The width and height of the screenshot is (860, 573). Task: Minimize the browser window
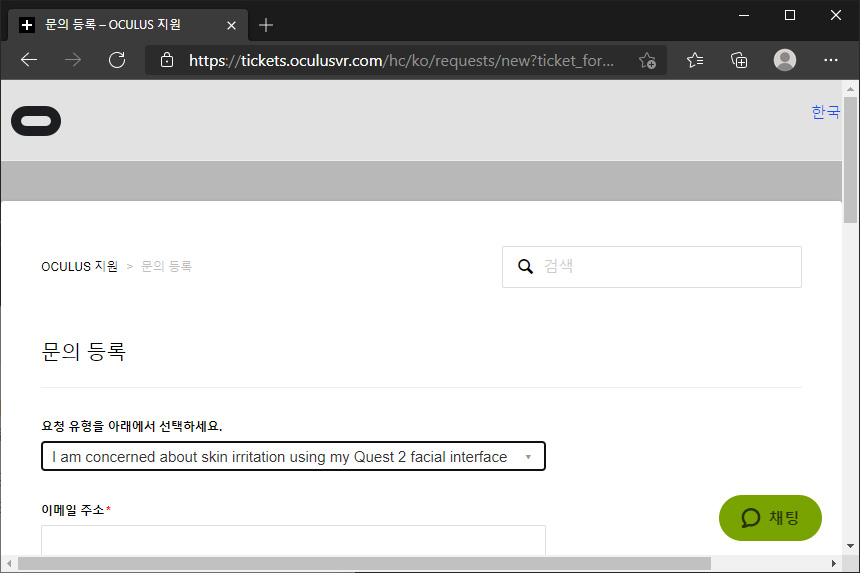[744, 15]
